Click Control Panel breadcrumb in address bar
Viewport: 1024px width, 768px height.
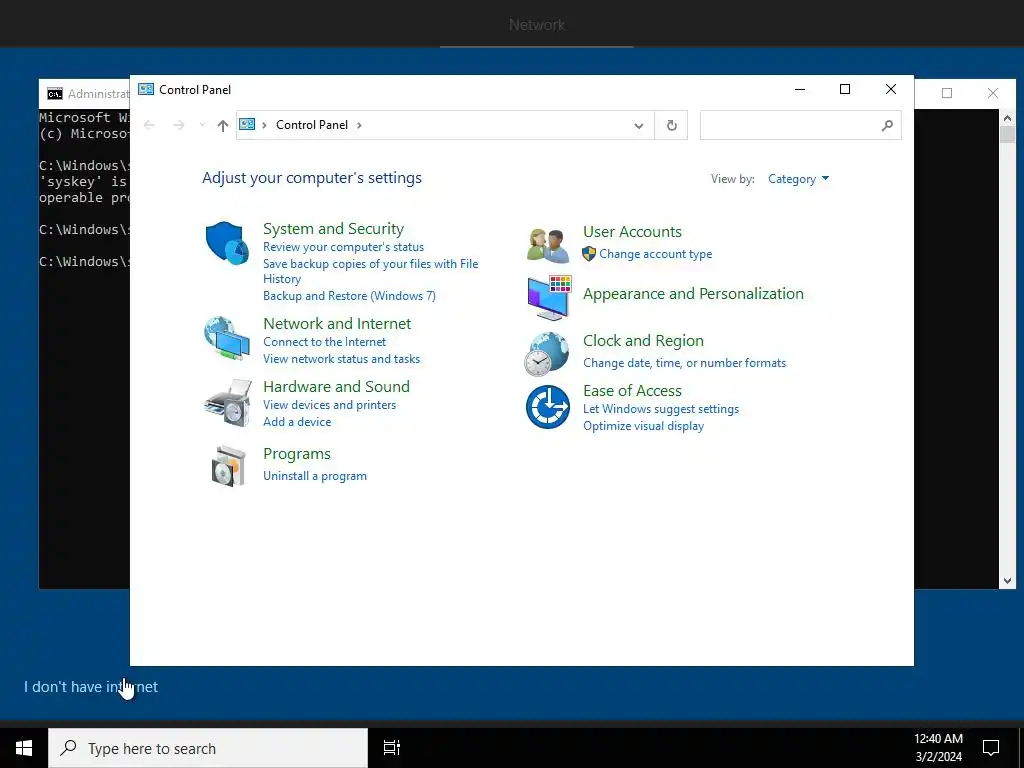[312, 125]
